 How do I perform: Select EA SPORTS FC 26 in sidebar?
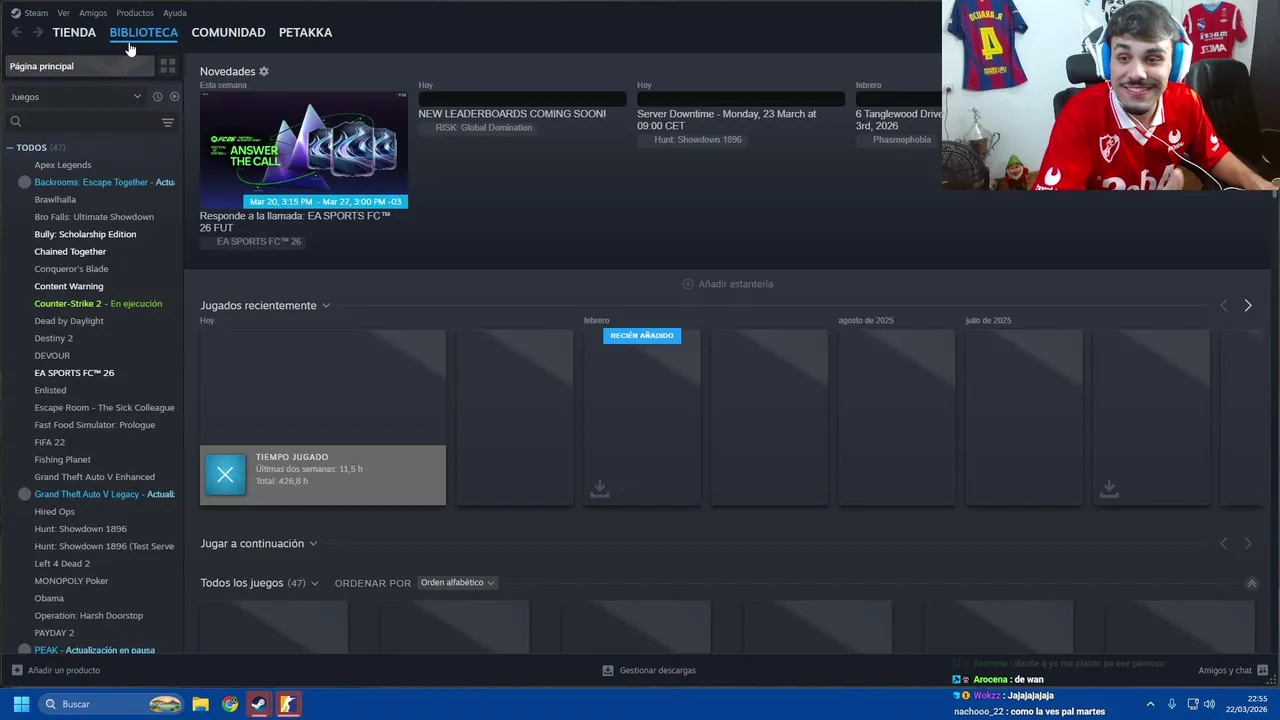coord(74,373)
